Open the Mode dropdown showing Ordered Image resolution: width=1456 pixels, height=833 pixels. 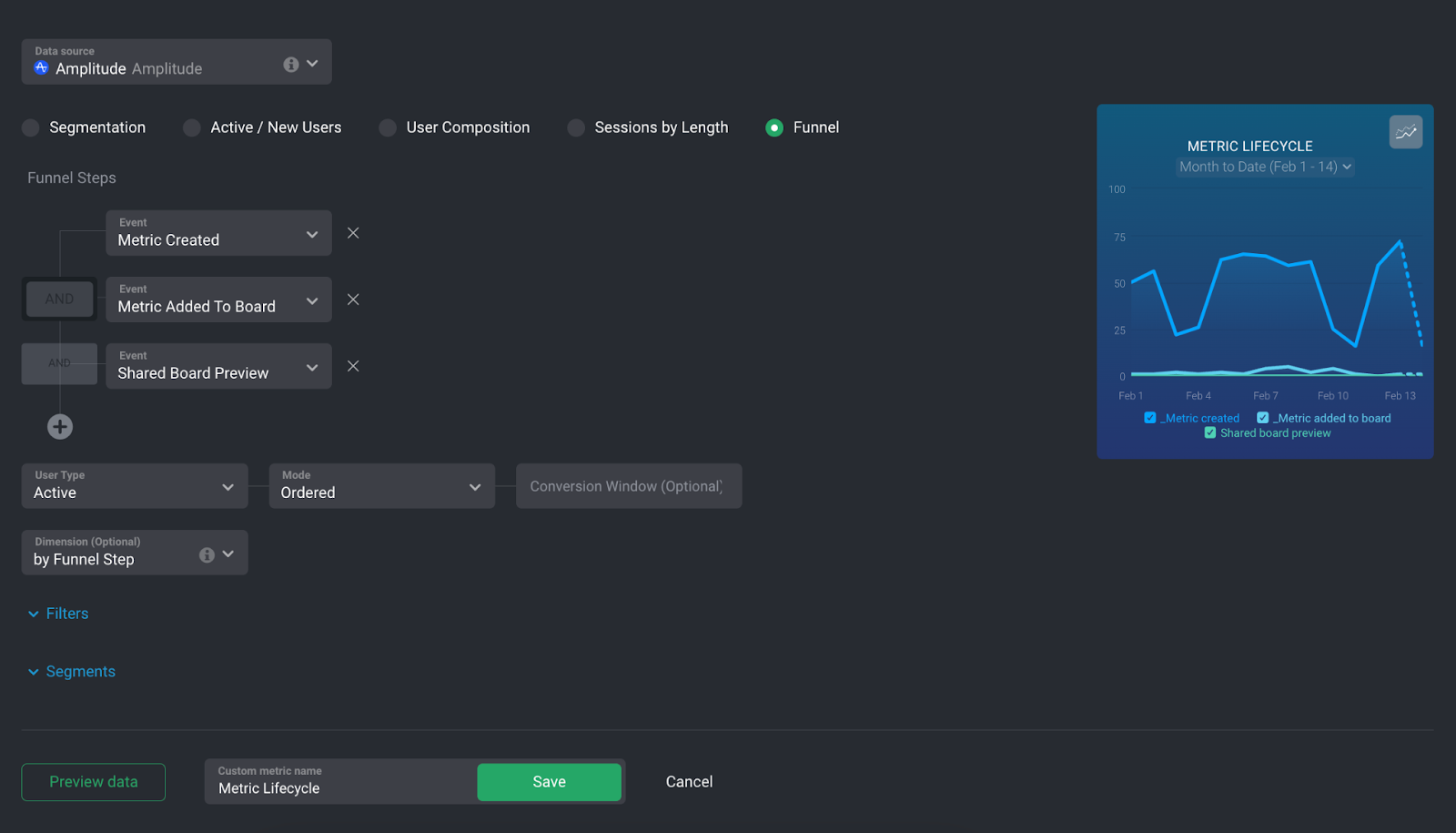474,486
